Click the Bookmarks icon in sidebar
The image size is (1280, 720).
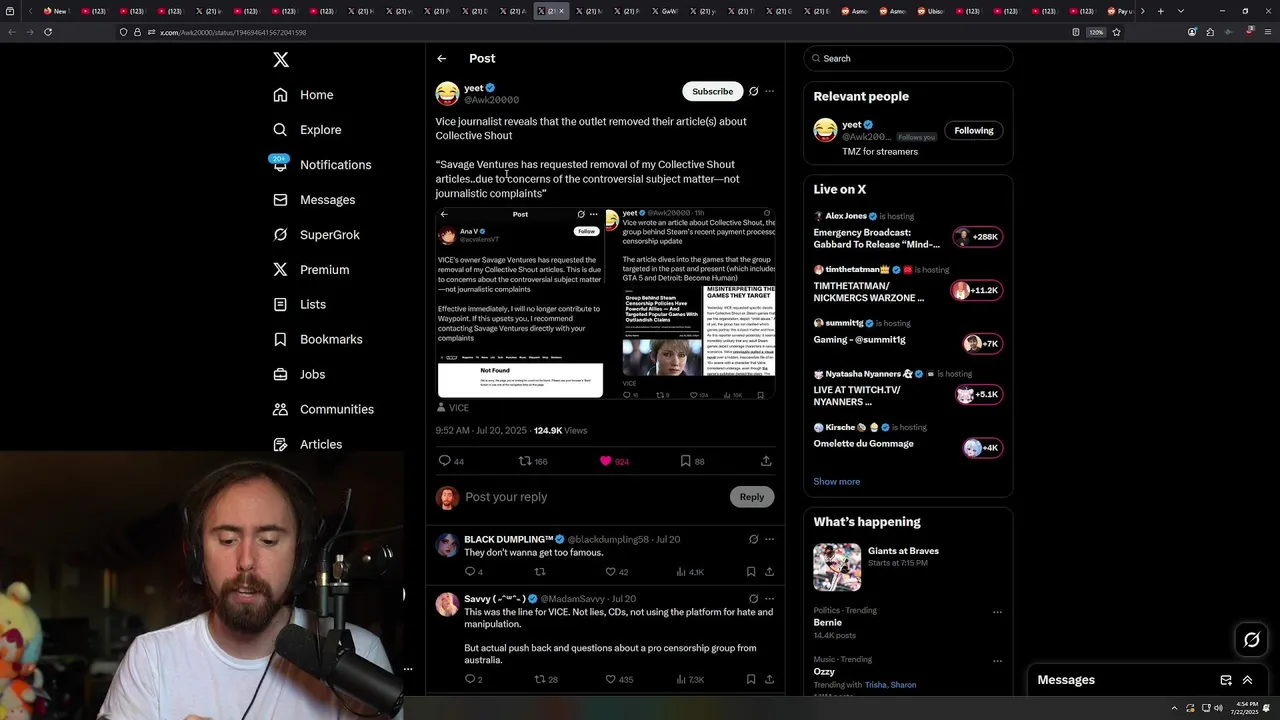click(280, 339)
